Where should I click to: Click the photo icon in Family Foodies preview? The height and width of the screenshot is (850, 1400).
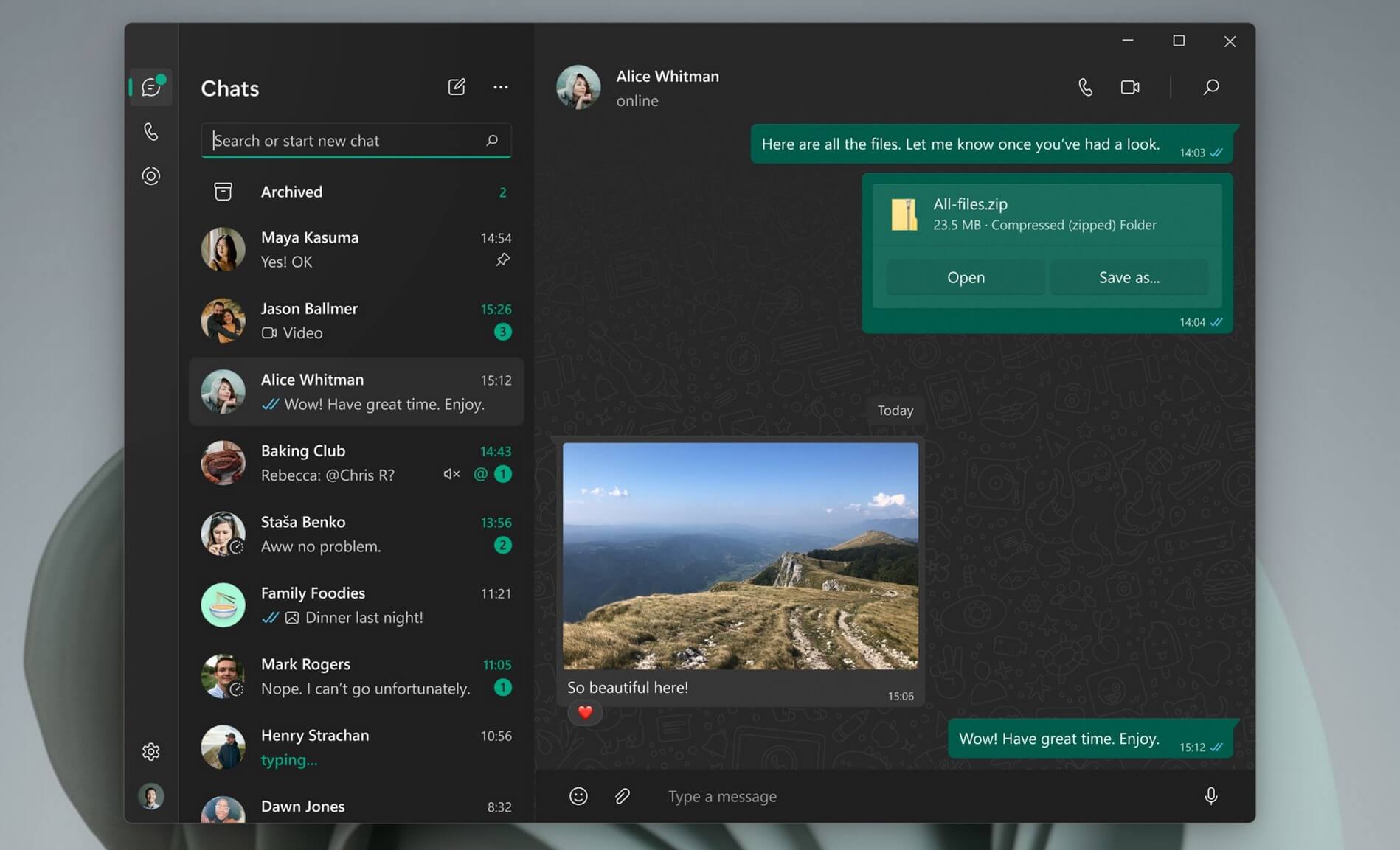(x=292, y=618)
